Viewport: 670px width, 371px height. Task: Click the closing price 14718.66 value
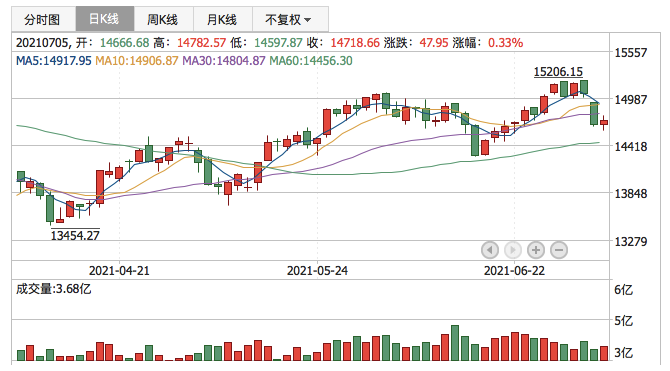(x=355, y=43)
